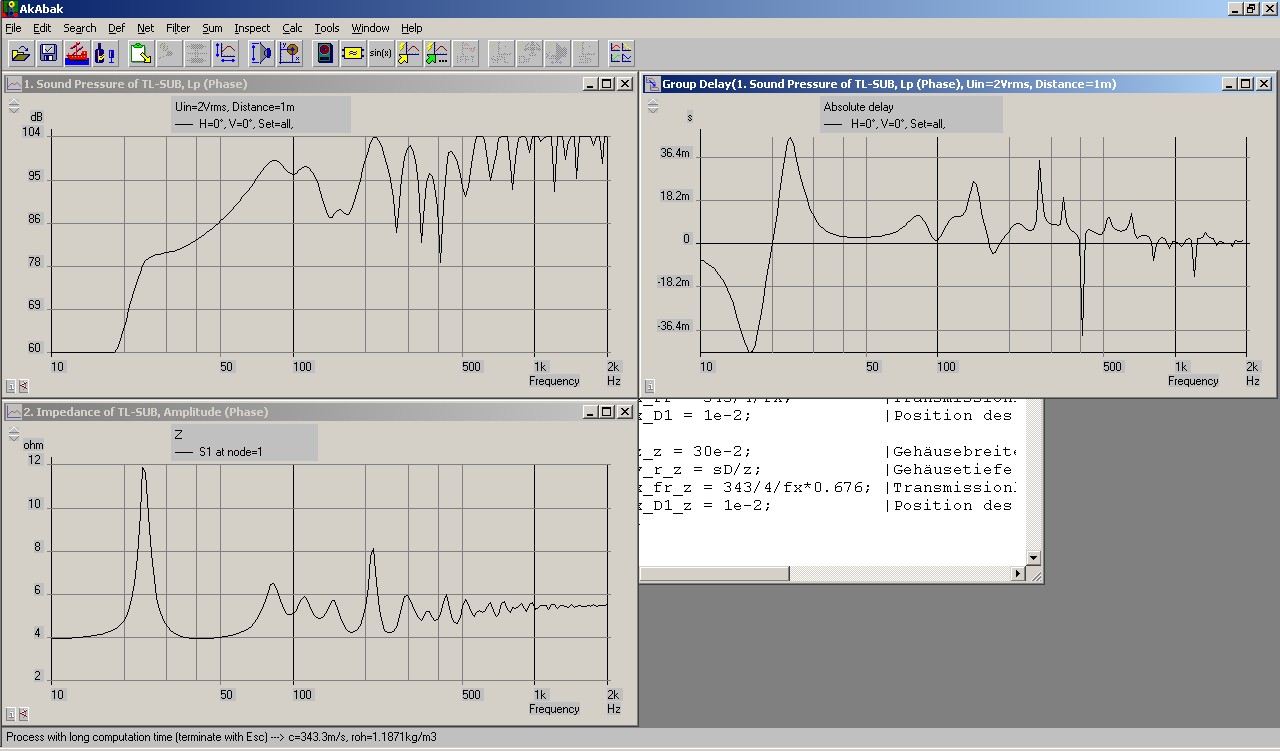Click the red speaker cabinet icon

(325, 53)
